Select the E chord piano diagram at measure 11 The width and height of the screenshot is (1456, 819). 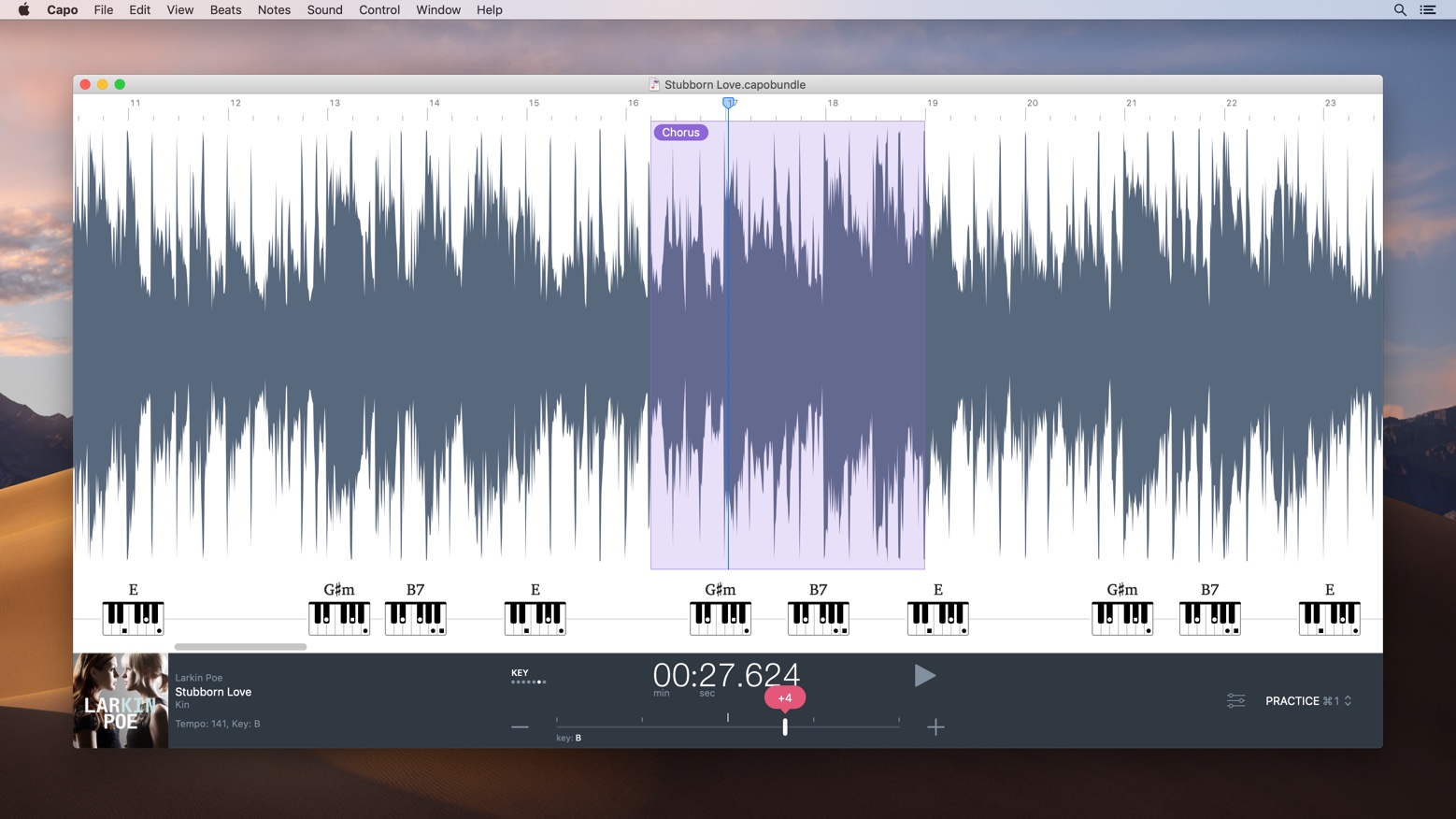(133, 618)
